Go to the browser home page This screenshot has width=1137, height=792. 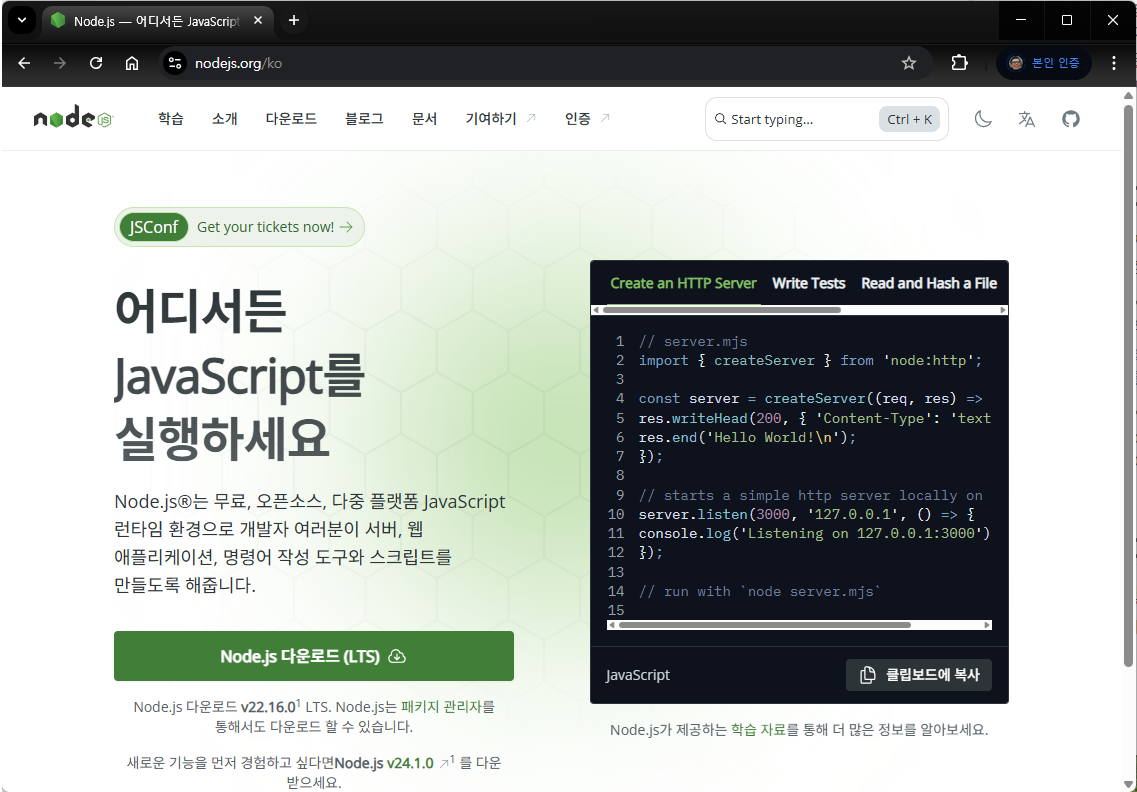point(132,63)
